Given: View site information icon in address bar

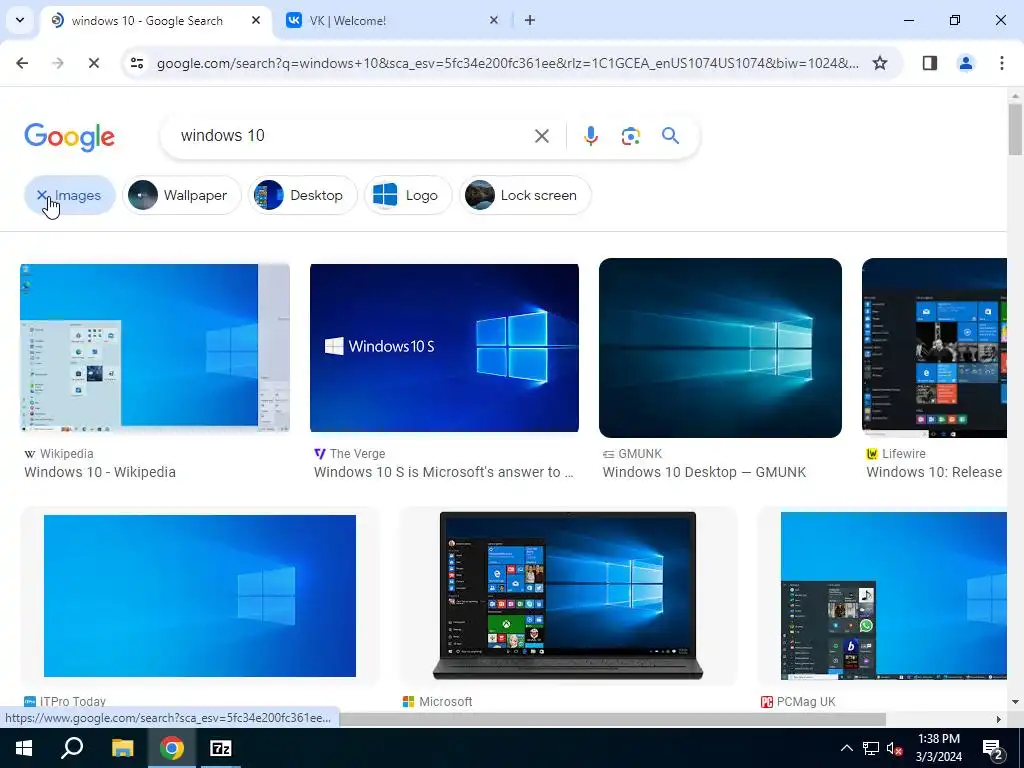Looking at the screenshot, I should pyautogui.click(x=136, y=63).
